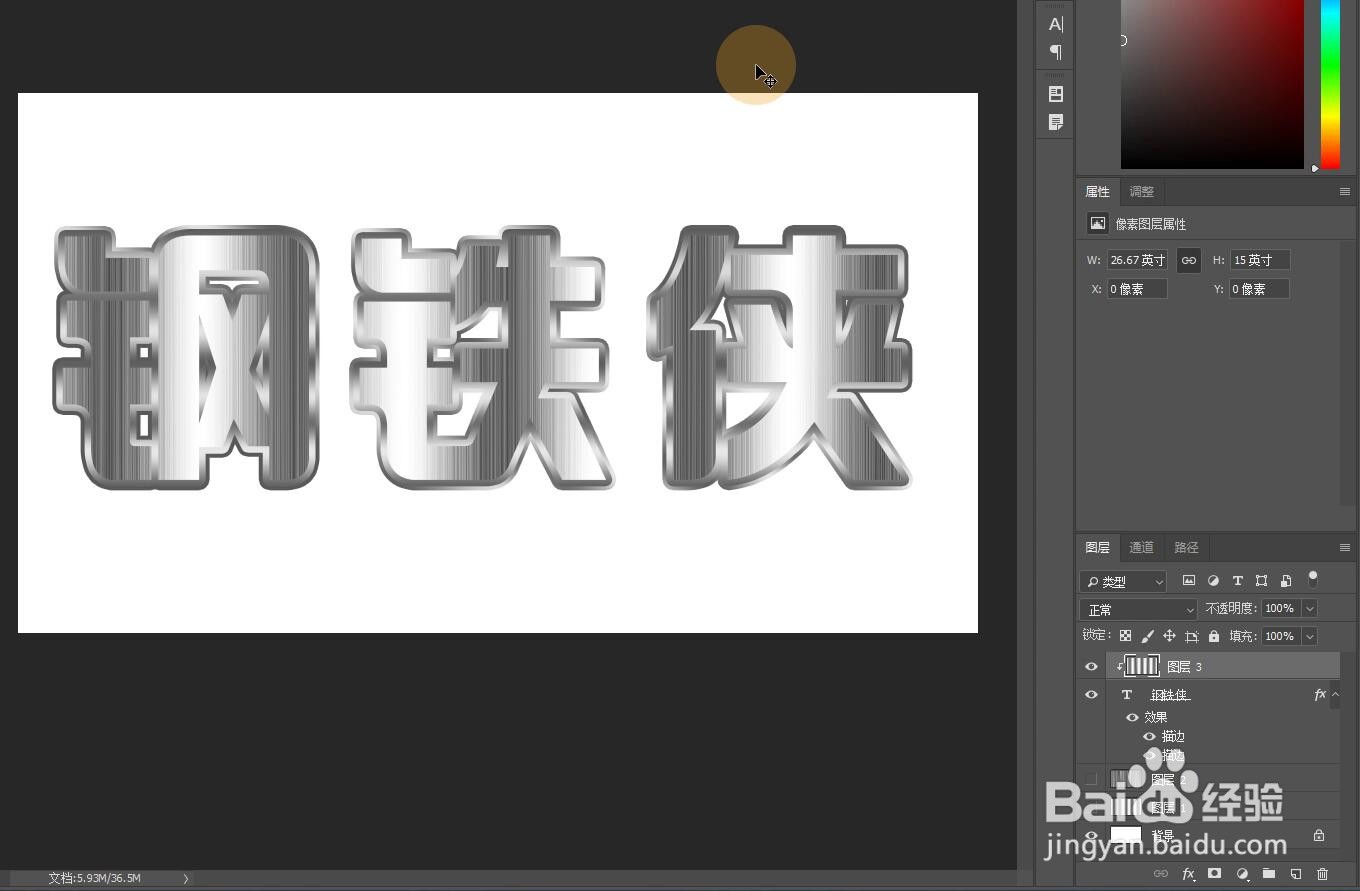Toggle visibility of the 描边 effect
Screen dimensions: 1360x891
click(x=1149, y=736)
